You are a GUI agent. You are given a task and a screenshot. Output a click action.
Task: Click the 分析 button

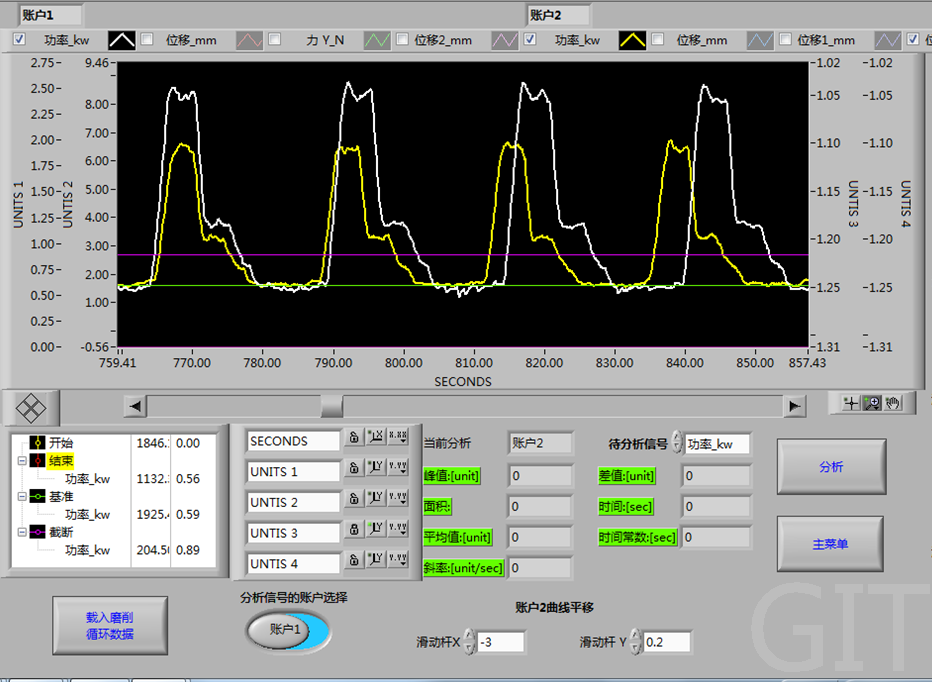830,467
